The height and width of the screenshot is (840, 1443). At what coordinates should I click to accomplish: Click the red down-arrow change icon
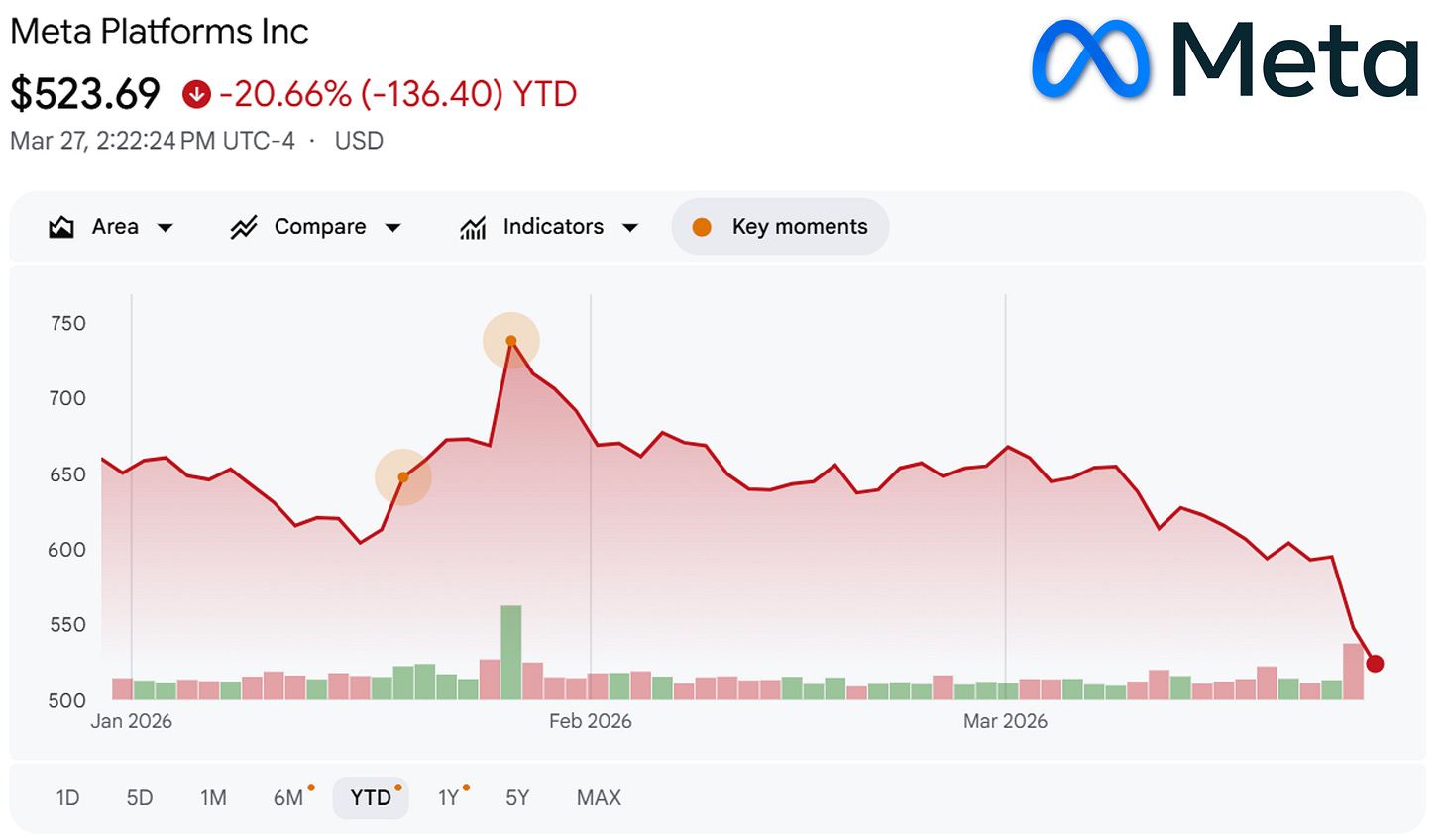pyautogui.click(x=196, y=94)
